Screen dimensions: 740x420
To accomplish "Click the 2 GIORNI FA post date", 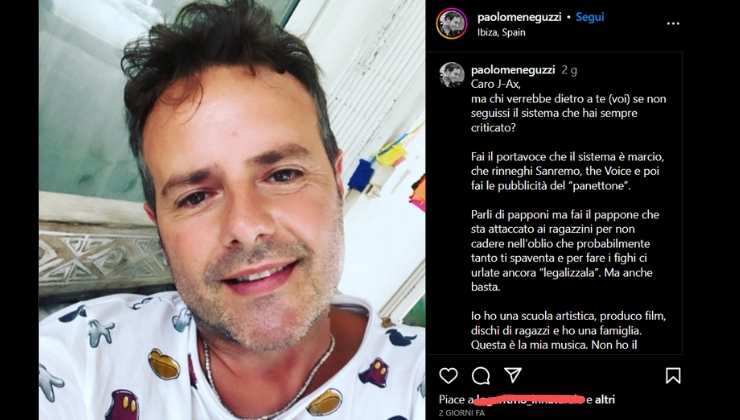I will click(462, 413).
